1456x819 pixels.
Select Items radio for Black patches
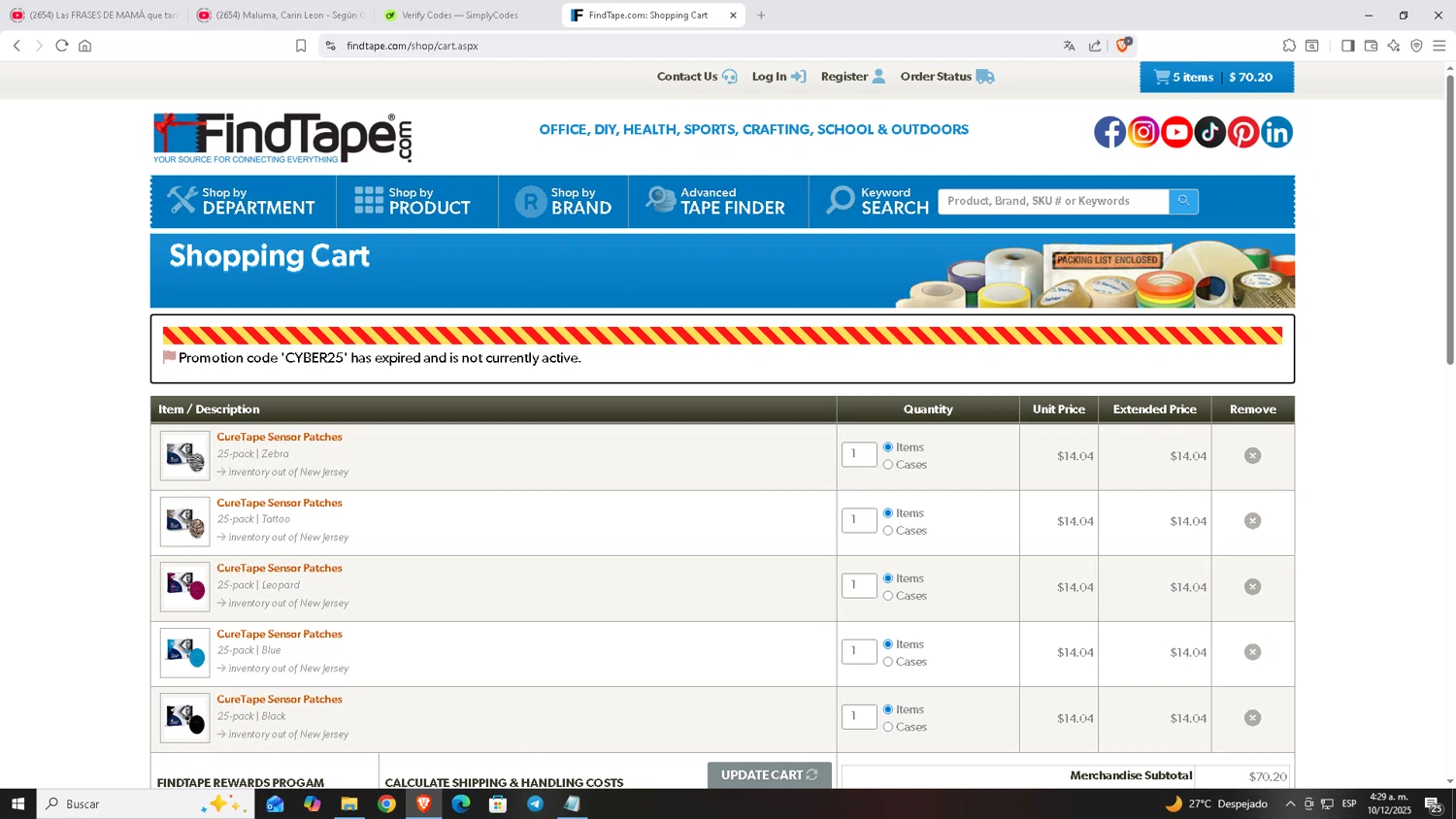pyautogui.click(x=888, y=709)
